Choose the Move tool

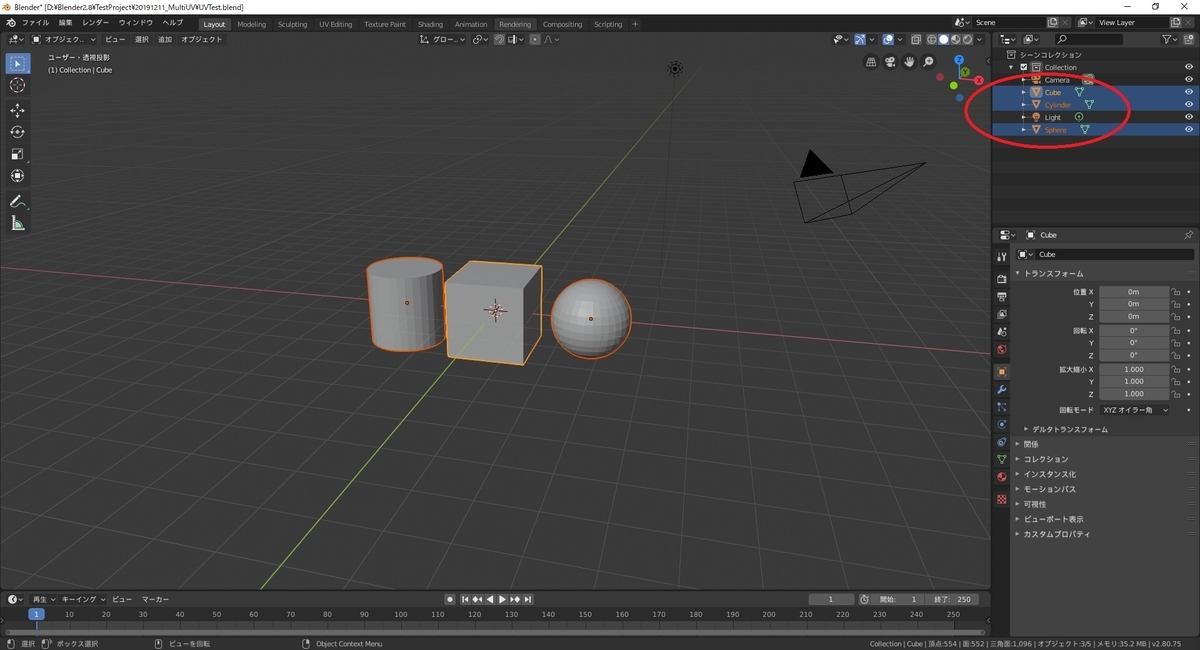click(x=17, y=110)
